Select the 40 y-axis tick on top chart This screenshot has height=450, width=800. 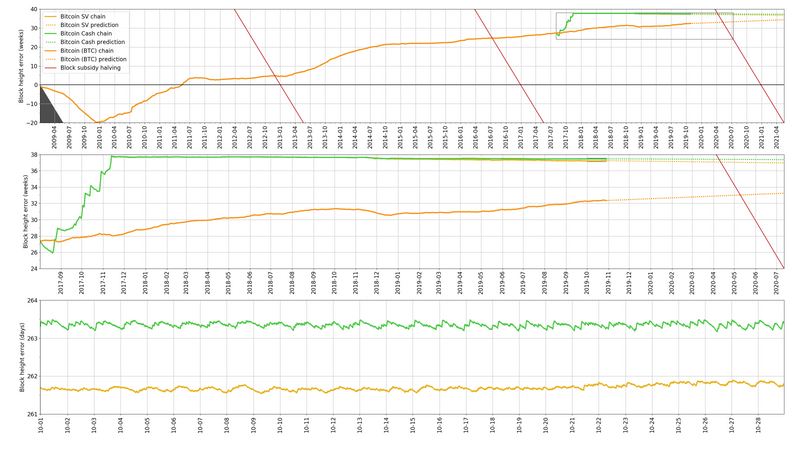click(x=34, y=9)
